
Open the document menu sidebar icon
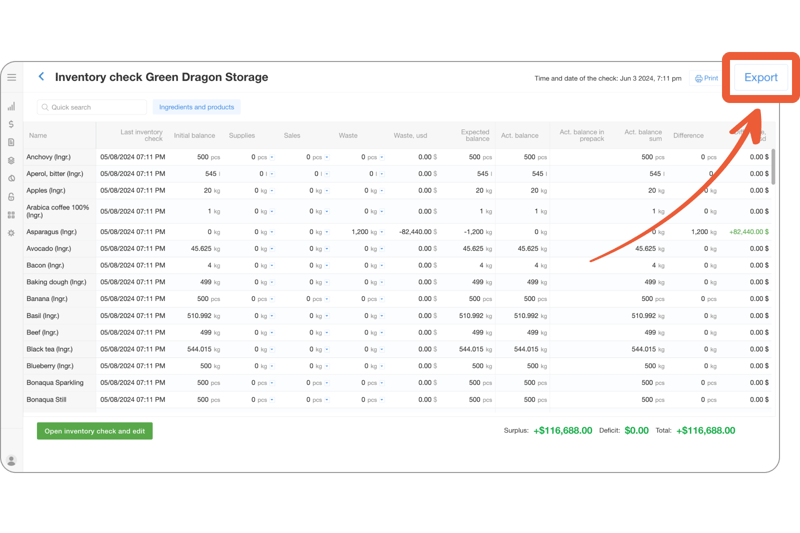click(x=11, y=142)
